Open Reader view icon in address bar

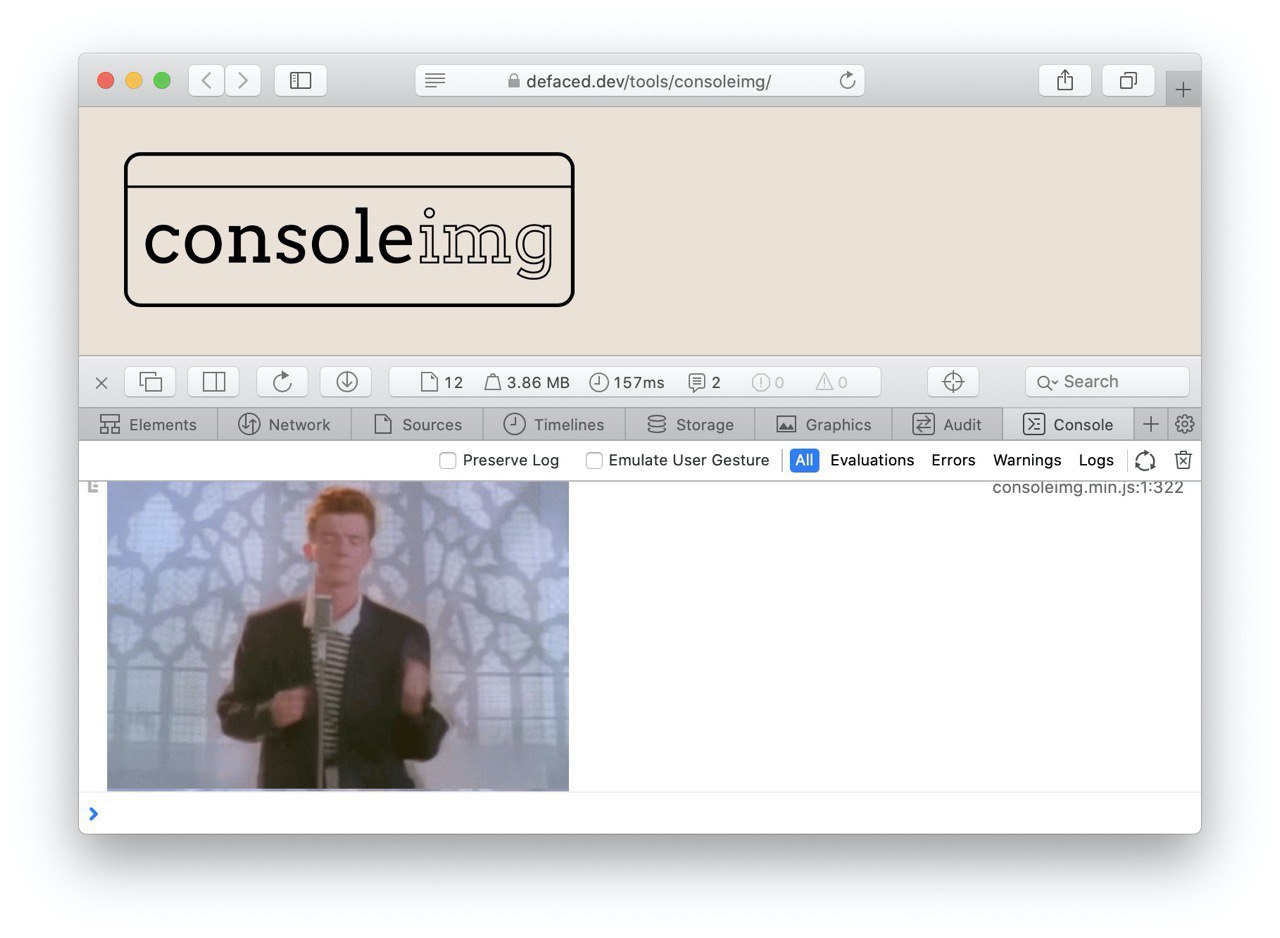coord(434,81)
